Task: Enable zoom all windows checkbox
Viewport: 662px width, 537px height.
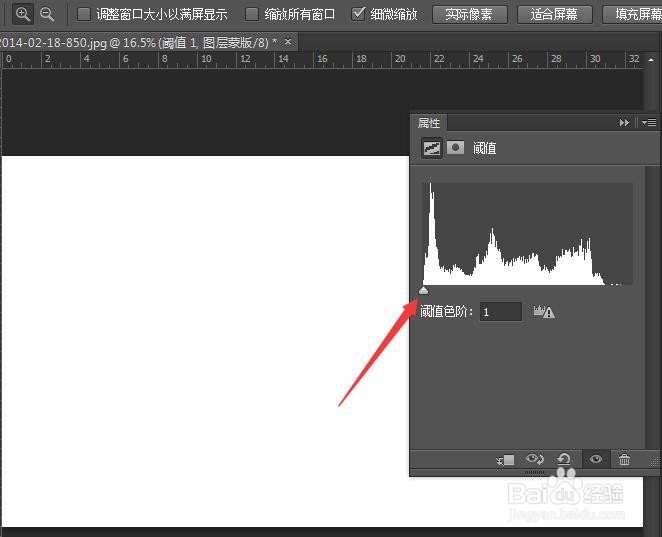Action: click(252, 14)
